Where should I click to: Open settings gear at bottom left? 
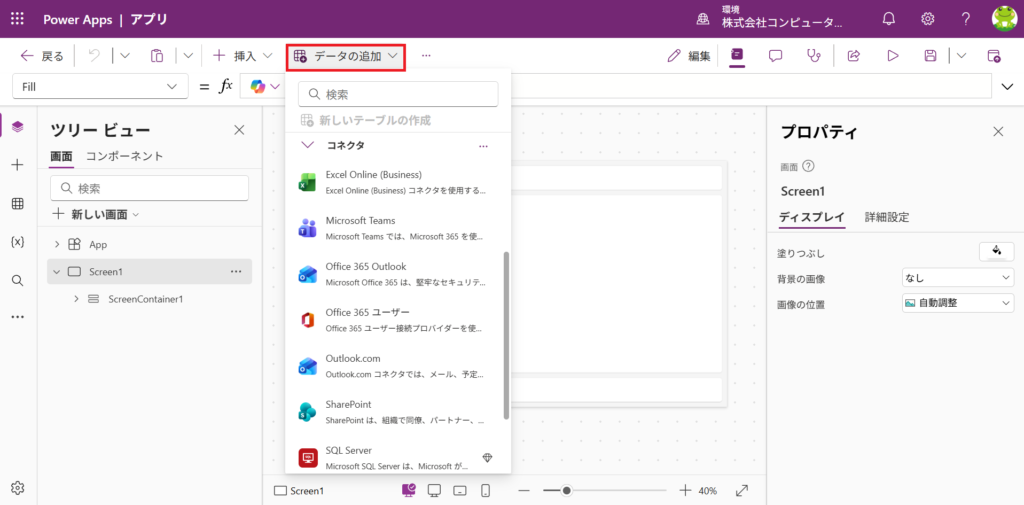[18, 488]
